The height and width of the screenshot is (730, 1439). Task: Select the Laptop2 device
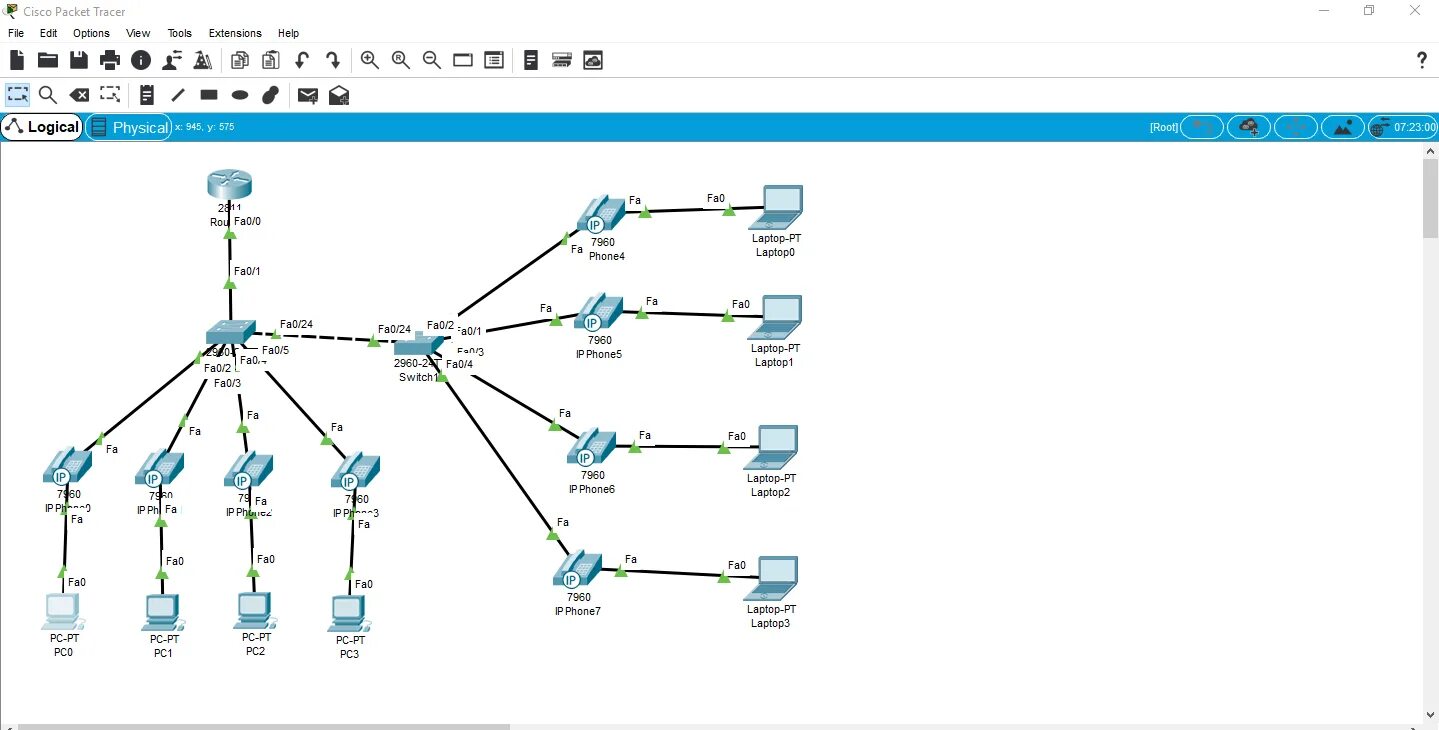click(771, 448)
